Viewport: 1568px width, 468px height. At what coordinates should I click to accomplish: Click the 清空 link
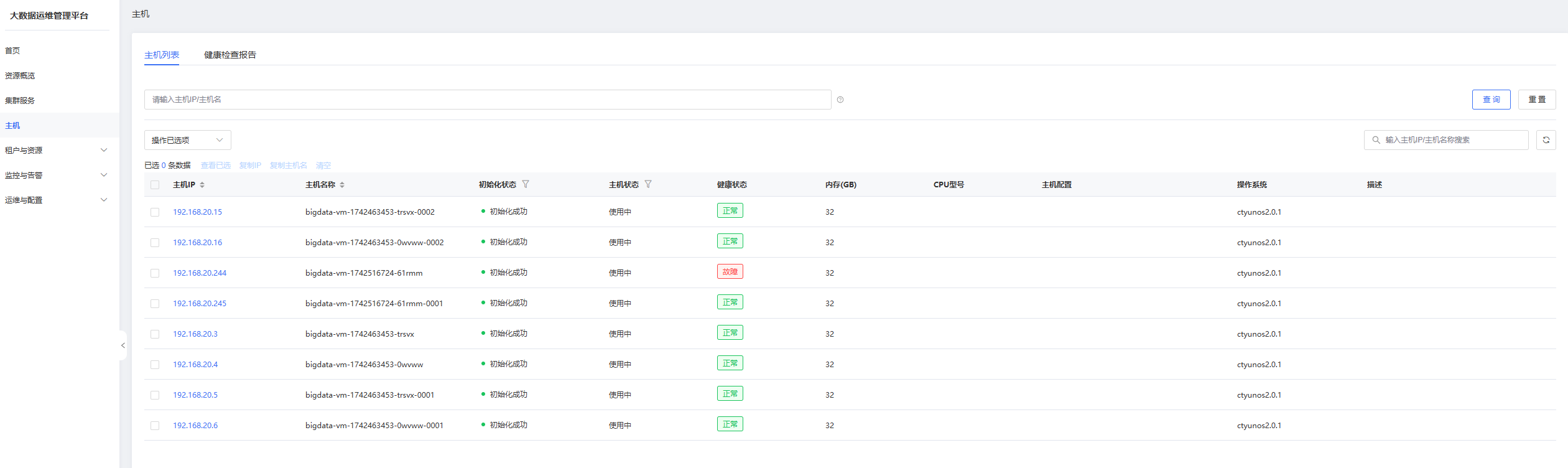[x=323, y=166]
